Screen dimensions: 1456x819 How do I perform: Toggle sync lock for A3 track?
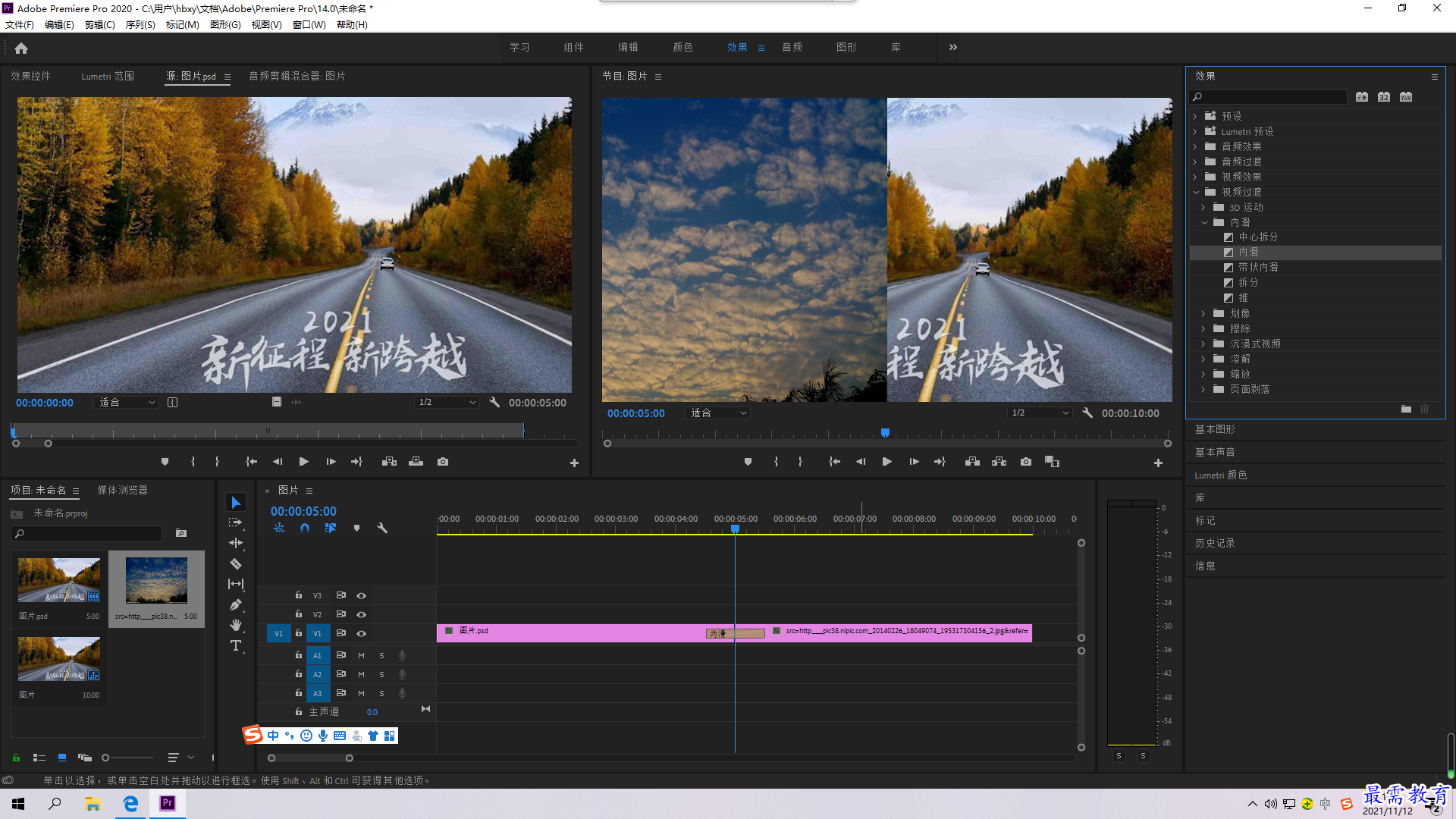[x=340, y=693]
